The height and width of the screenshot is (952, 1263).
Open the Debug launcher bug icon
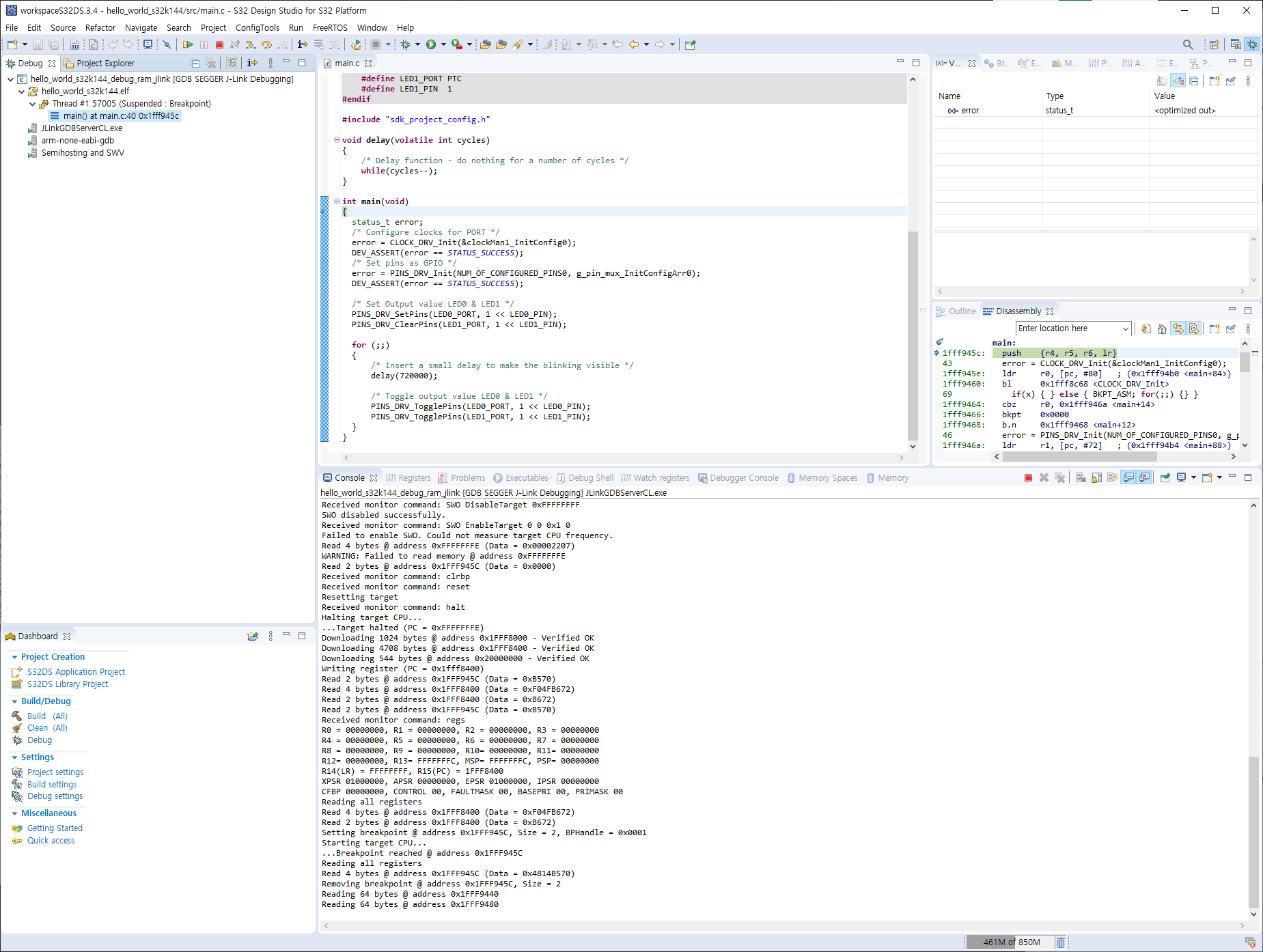pyautogui.click(x=405, y=44)
